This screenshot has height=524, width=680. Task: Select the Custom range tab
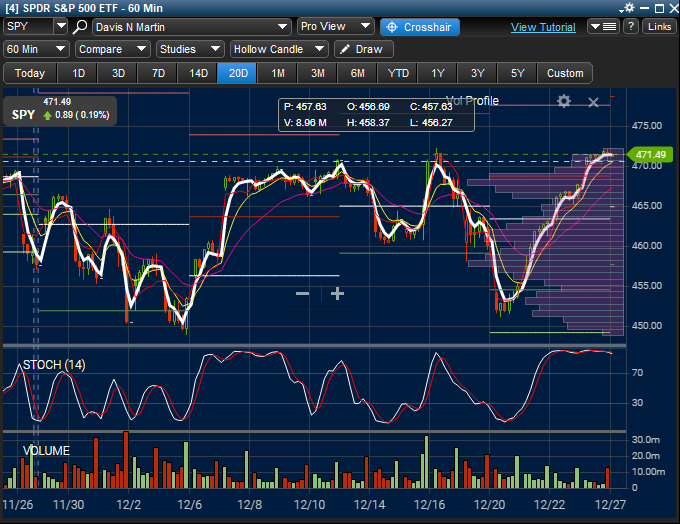coord(565,73)
